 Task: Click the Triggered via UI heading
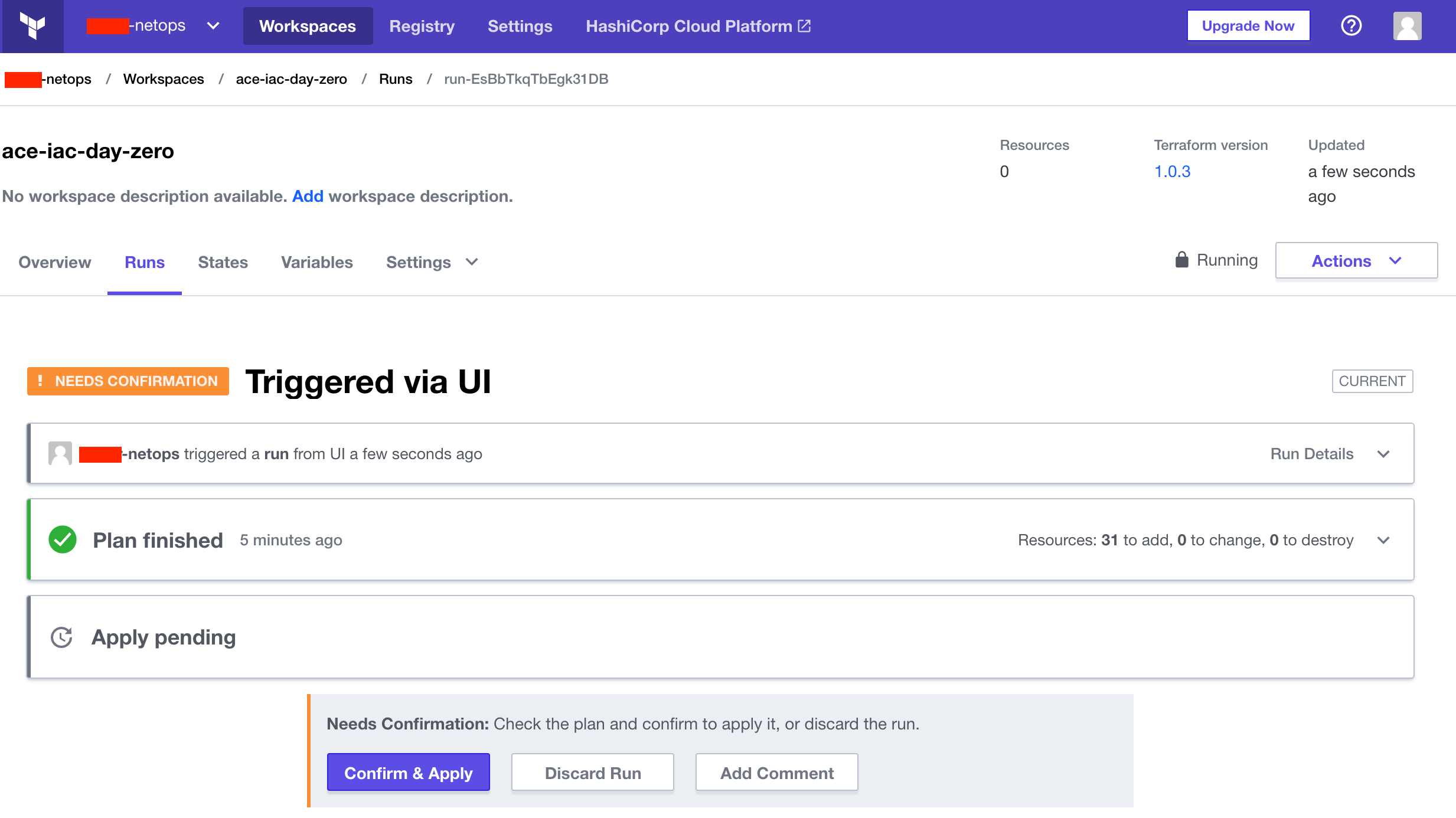click(368, 381)
